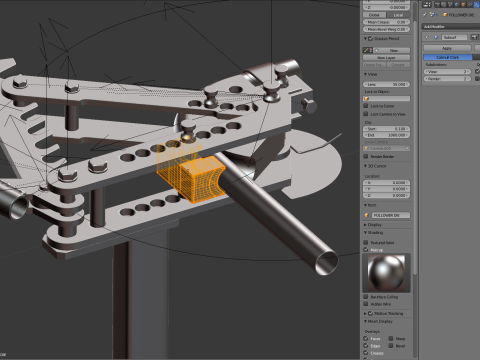Click the item name field FOLLOWER DIE
The image size is (480, 360).
point(390,215)
